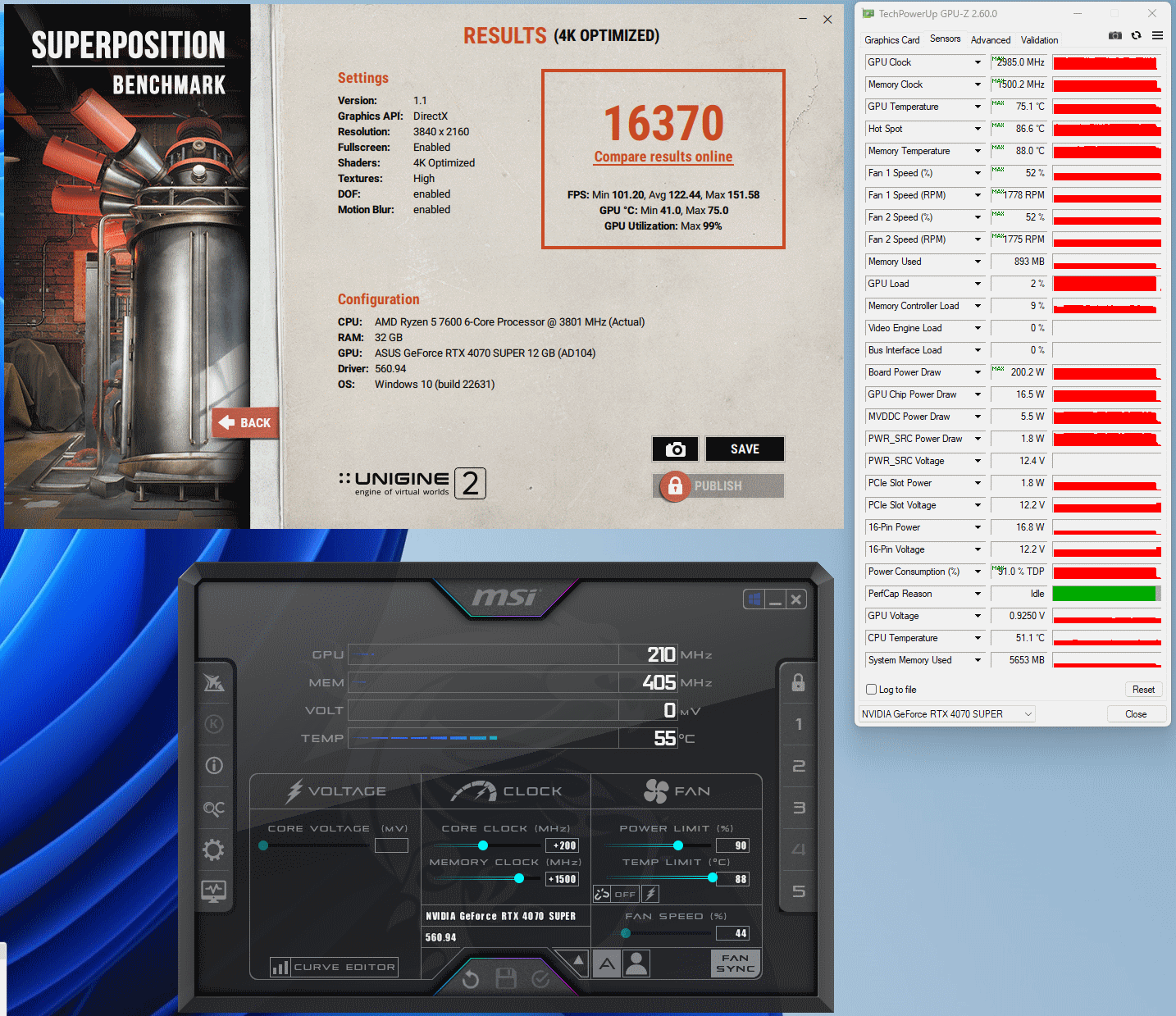Open Afterburner hardware monitor window

[214, 892]
